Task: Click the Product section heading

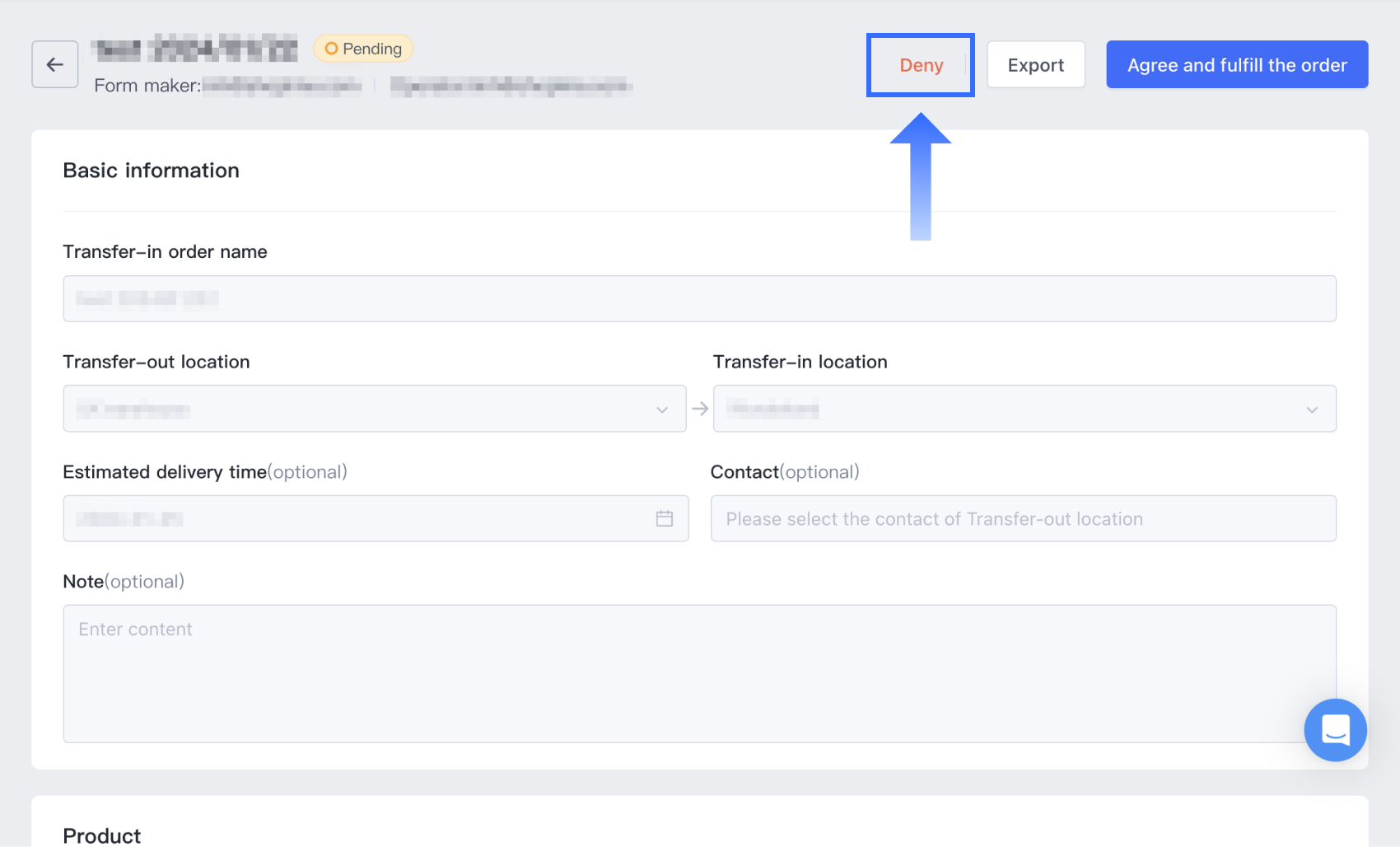Action: click(x=102, y=835)
